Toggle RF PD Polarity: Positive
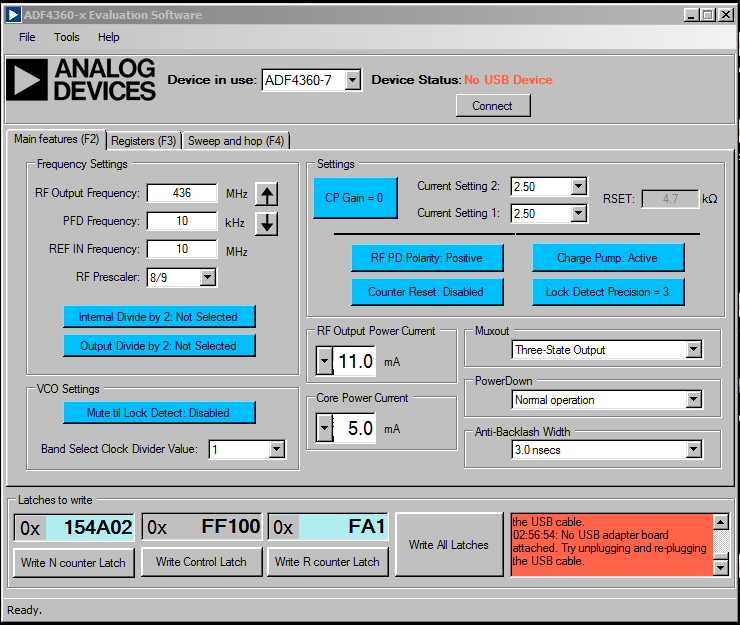The width and height of the screenshot is (740, 625). pyautogui.click(x=427, y=258)
